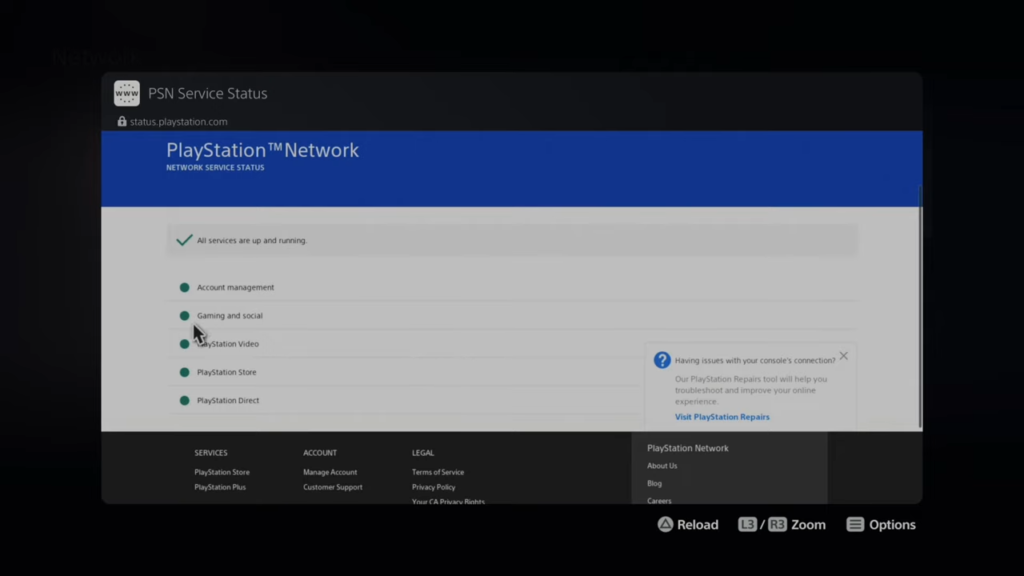This screenshot has height=576, width=1024.
Task: Click the PSN Service Status window title
Action: point(208,93)
